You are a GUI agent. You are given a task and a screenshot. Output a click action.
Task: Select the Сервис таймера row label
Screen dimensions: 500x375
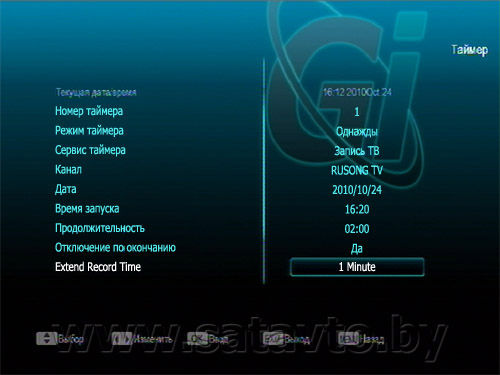point(90,150)
